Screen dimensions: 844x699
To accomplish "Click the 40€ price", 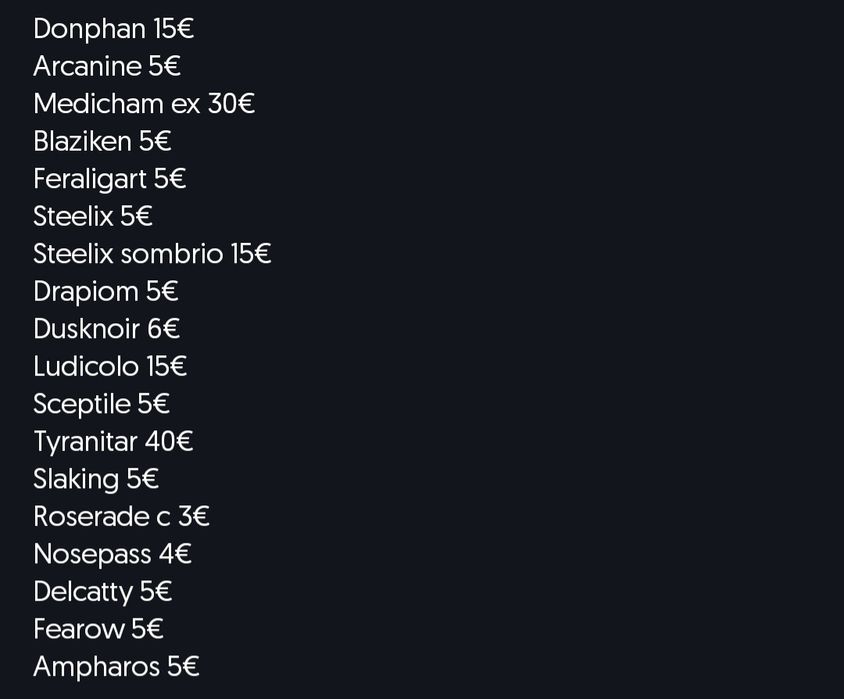I will 169,441.
